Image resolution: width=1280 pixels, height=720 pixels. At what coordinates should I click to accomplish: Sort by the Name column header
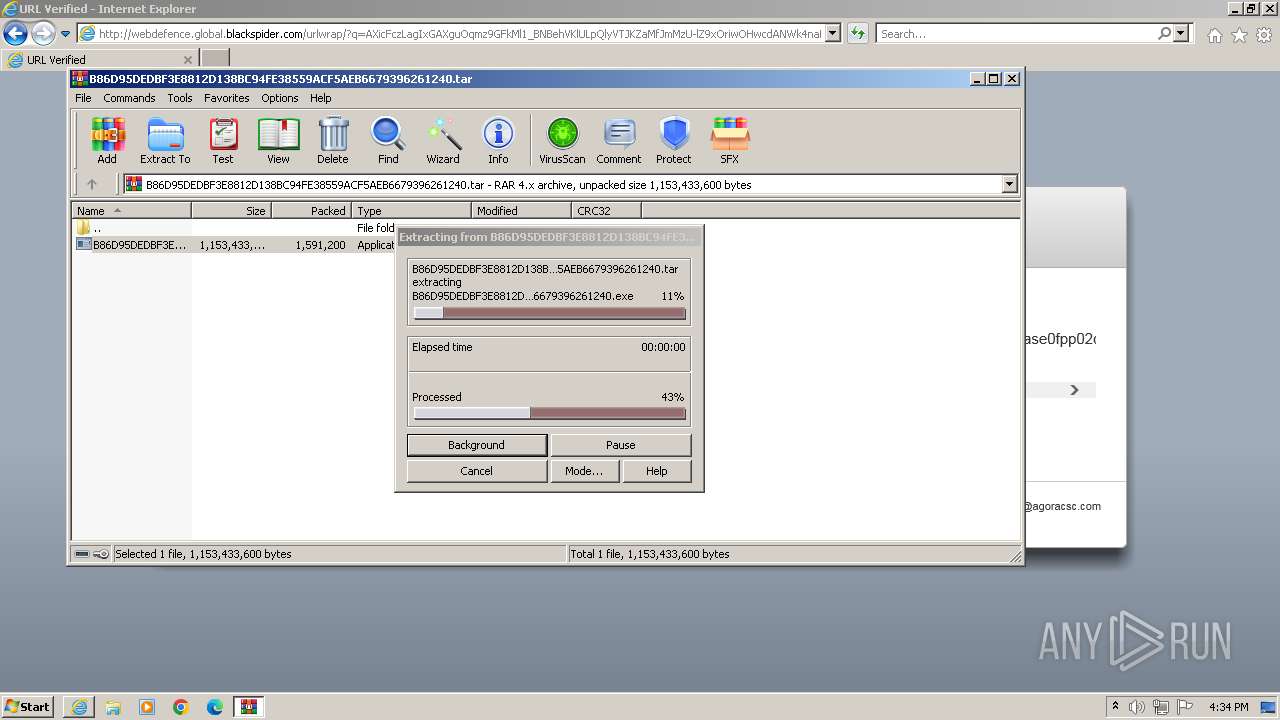(x=131, y=211)
